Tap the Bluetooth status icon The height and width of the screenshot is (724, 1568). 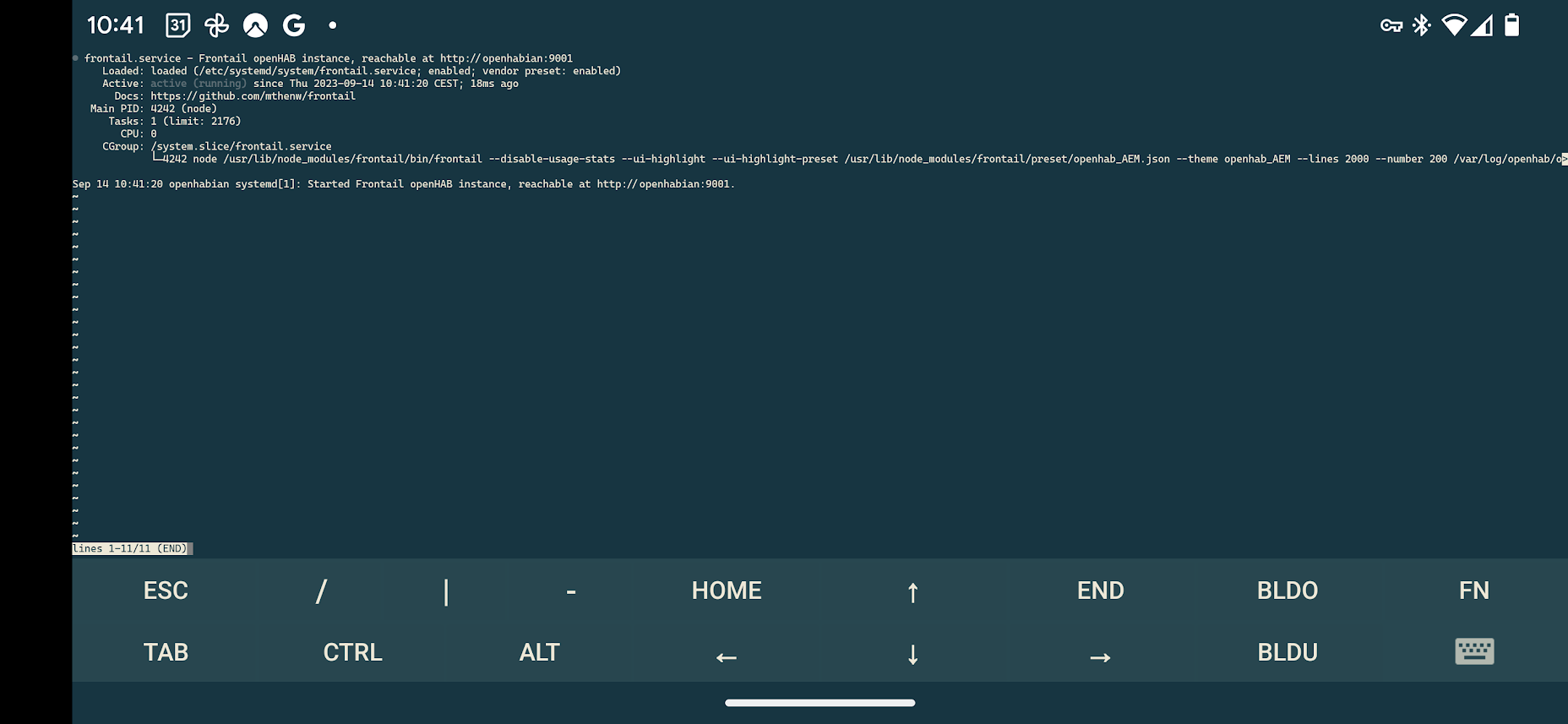[1422, 25]
